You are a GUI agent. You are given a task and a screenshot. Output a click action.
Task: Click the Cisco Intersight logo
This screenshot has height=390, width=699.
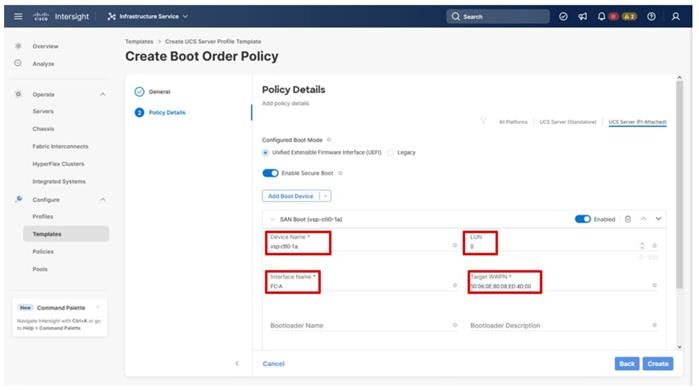pyautogui.click(x=61, y=16)
